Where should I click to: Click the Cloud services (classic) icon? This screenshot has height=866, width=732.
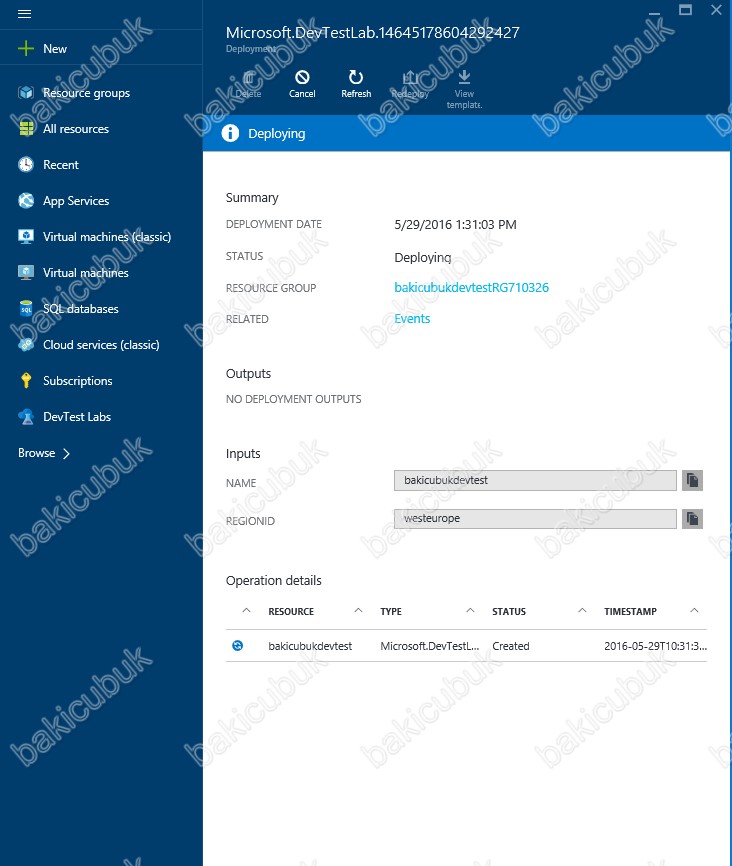[26, 345]
